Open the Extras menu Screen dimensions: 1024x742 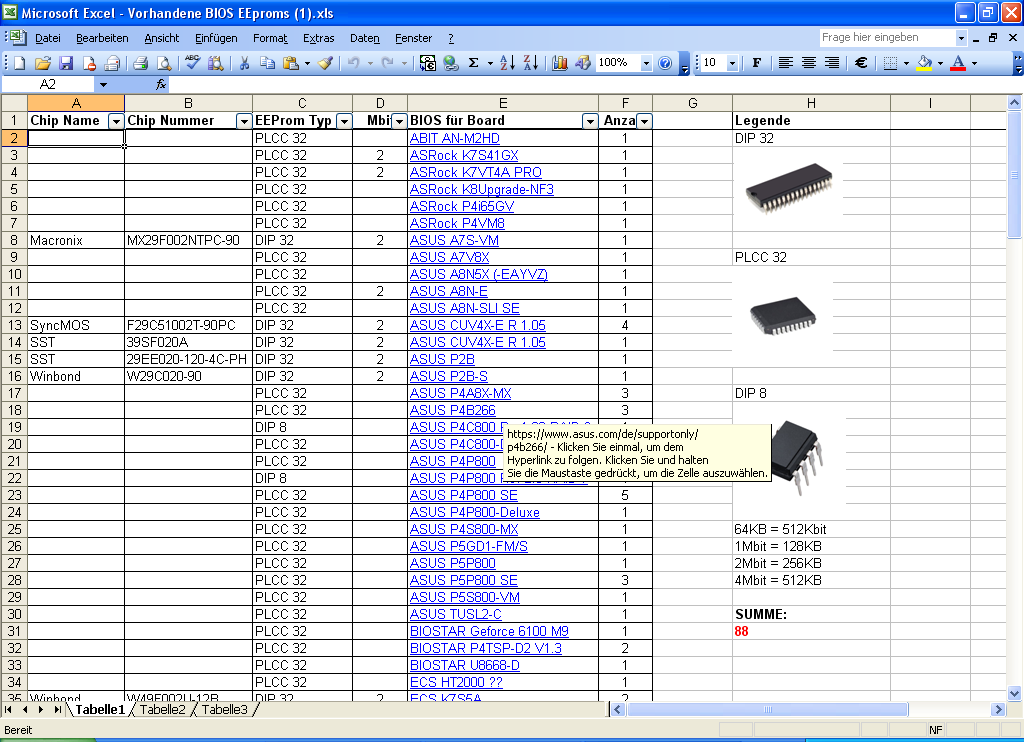click(x=319, y=38)
